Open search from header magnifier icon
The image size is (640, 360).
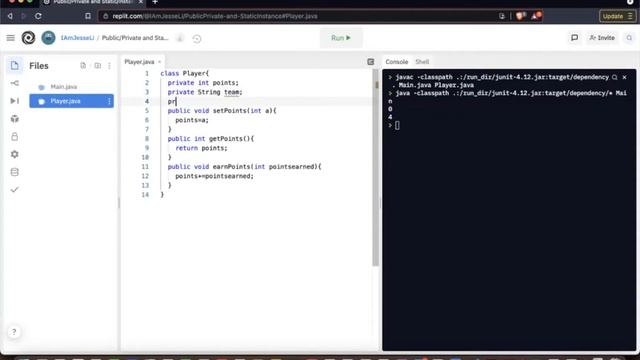[x=629, y=38]
